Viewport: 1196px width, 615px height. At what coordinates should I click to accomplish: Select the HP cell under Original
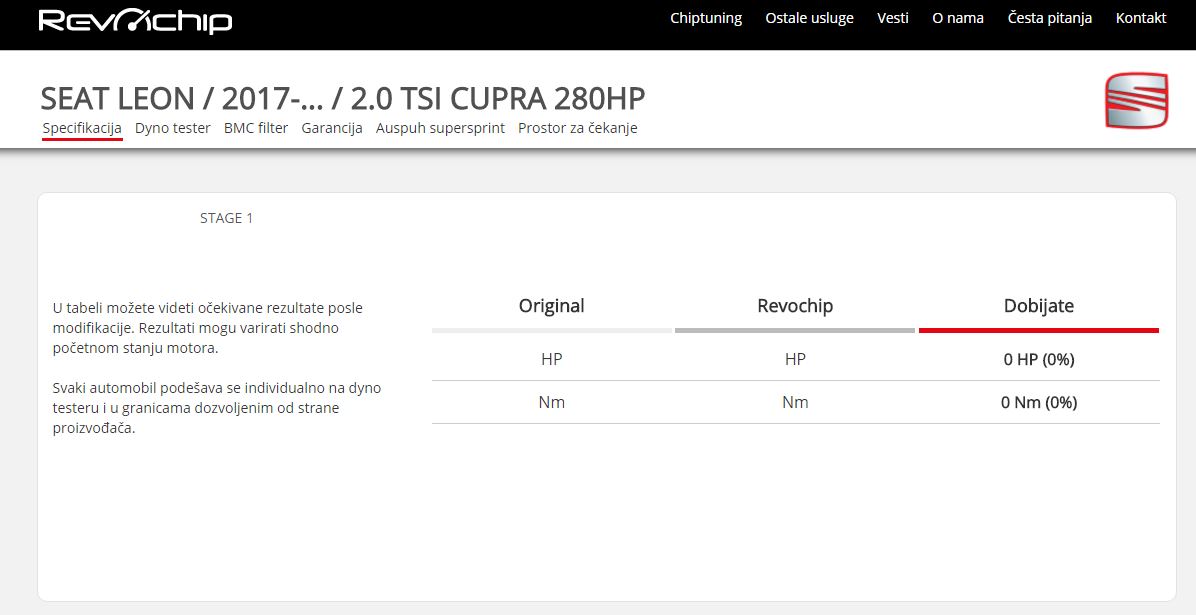(x=551, y=359)
